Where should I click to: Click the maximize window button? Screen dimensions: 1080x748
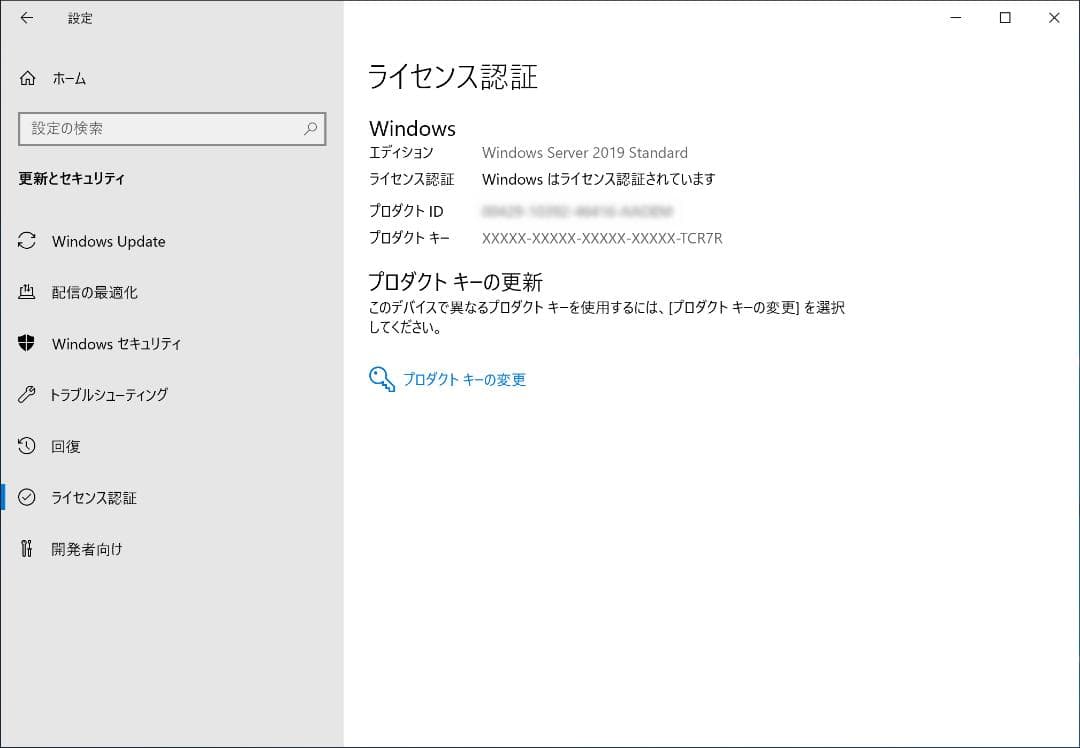tap(1005, 17)
